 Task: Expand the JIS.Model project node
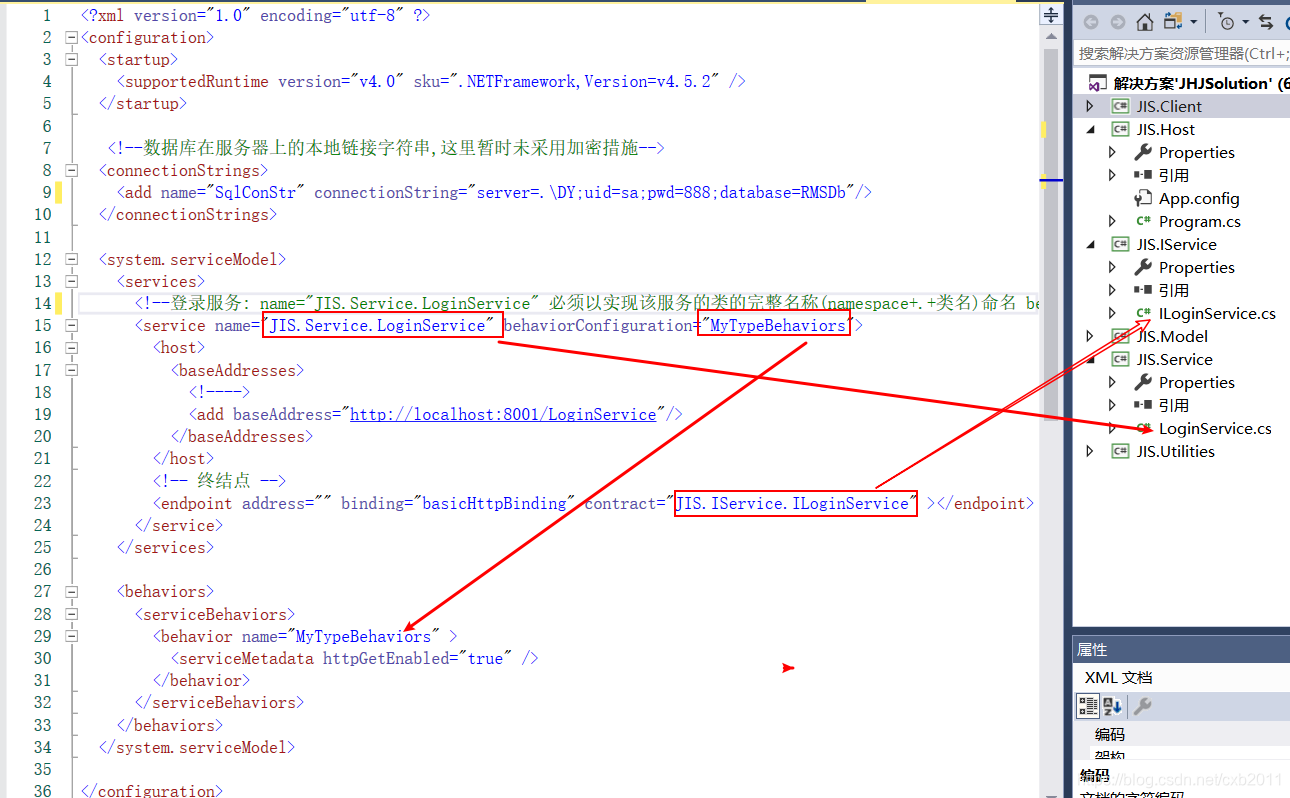(1091, 336)
